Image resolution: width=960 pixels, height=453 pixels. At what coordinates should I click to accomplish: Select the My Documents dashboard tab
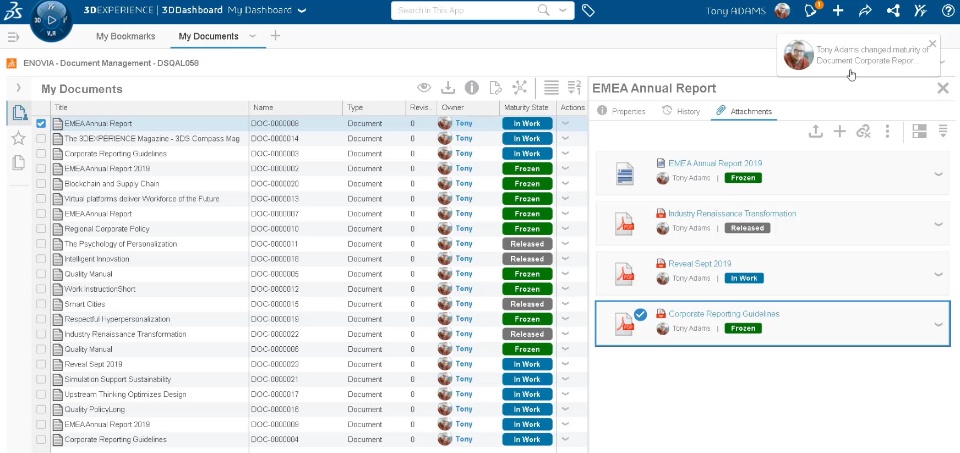pyautogui.click(x=208, y=36)
